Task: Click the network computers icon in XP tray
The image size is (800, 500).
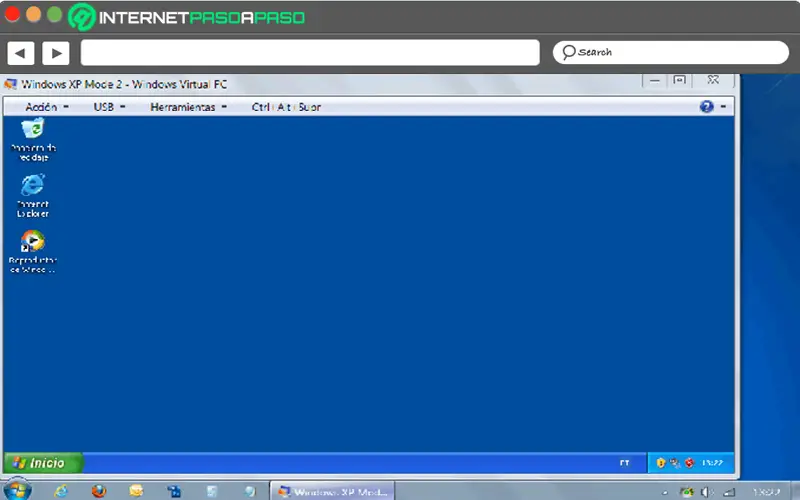Action: tap(675, 463)
